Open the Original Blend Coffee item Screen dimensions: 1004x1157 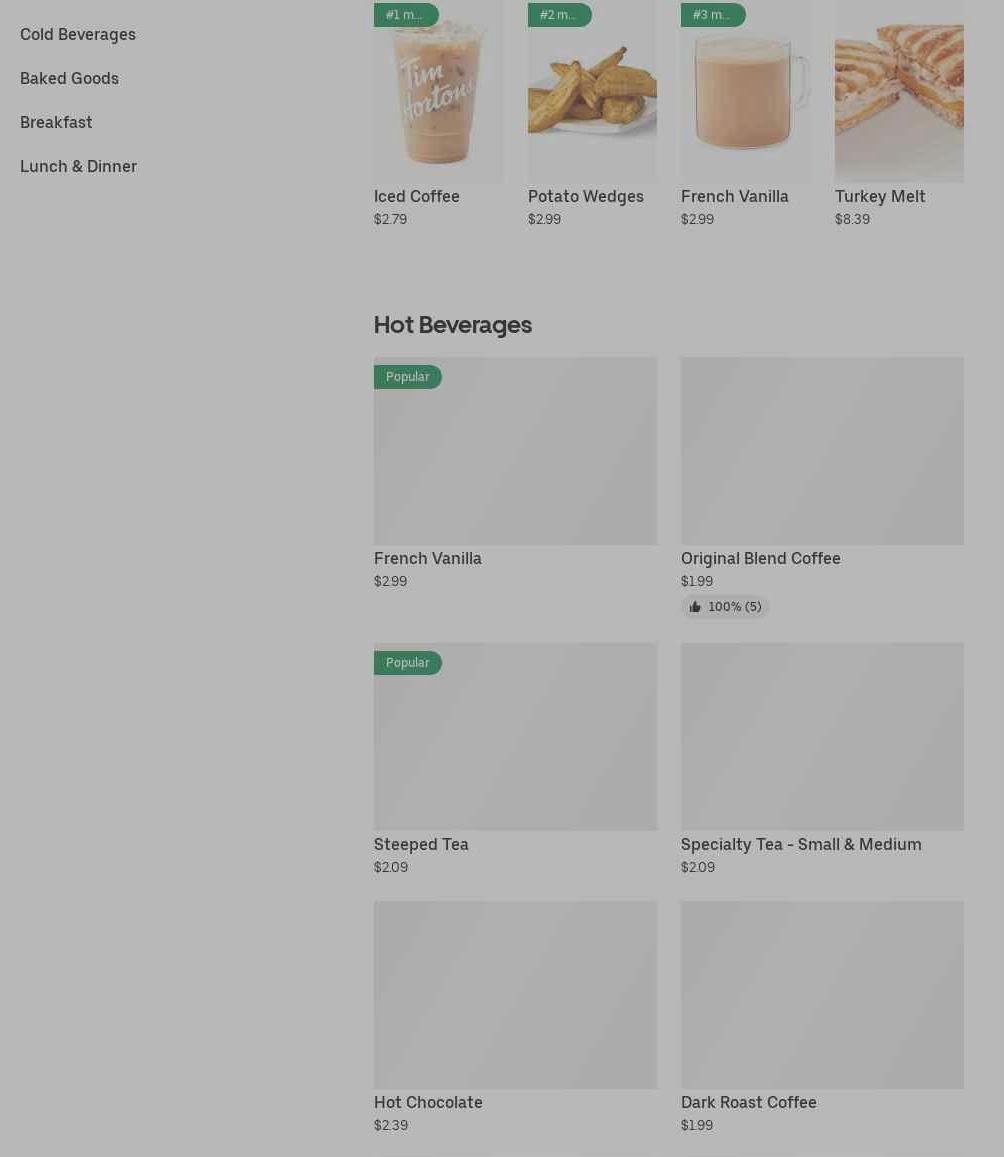pyautogui.click(x=761, y=559)
